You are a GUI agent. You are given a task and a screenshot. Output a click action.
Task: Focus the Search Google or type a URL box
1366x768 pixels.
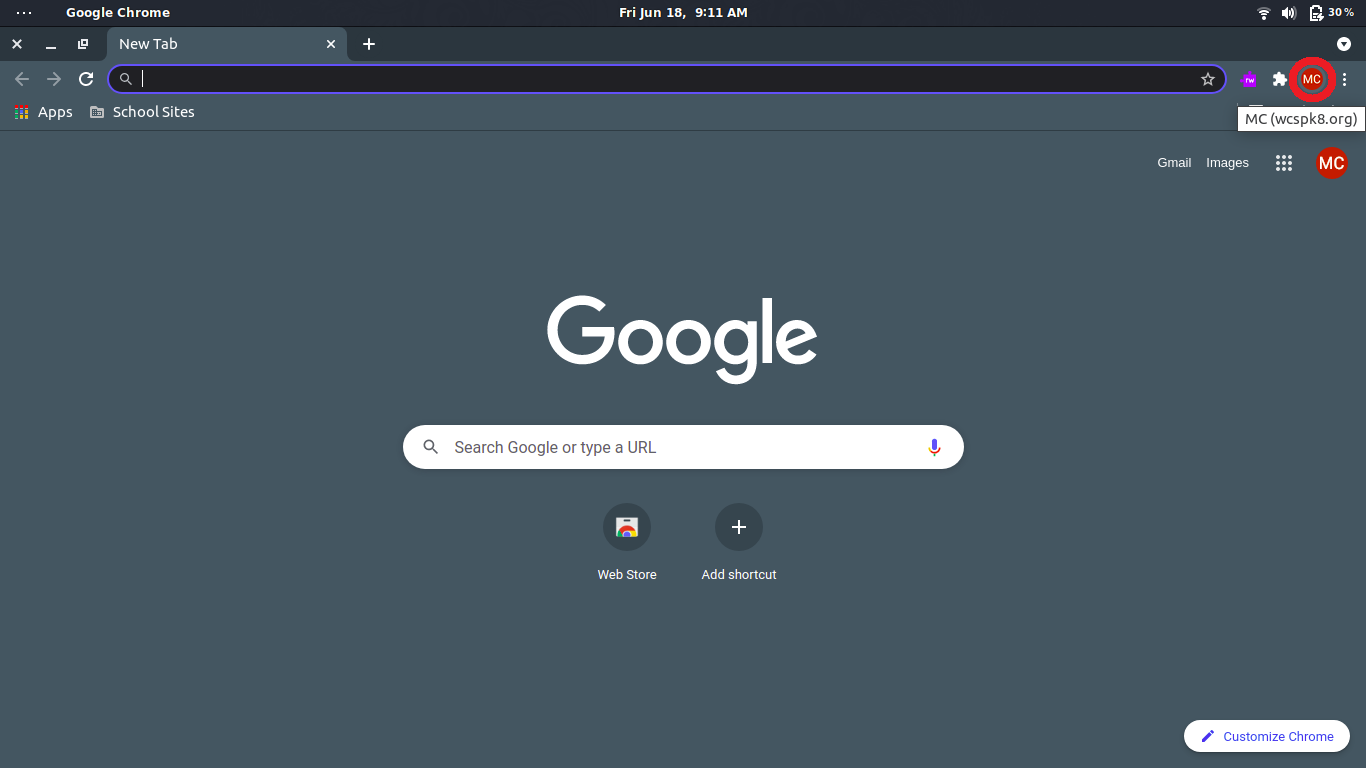pos(683,447)
